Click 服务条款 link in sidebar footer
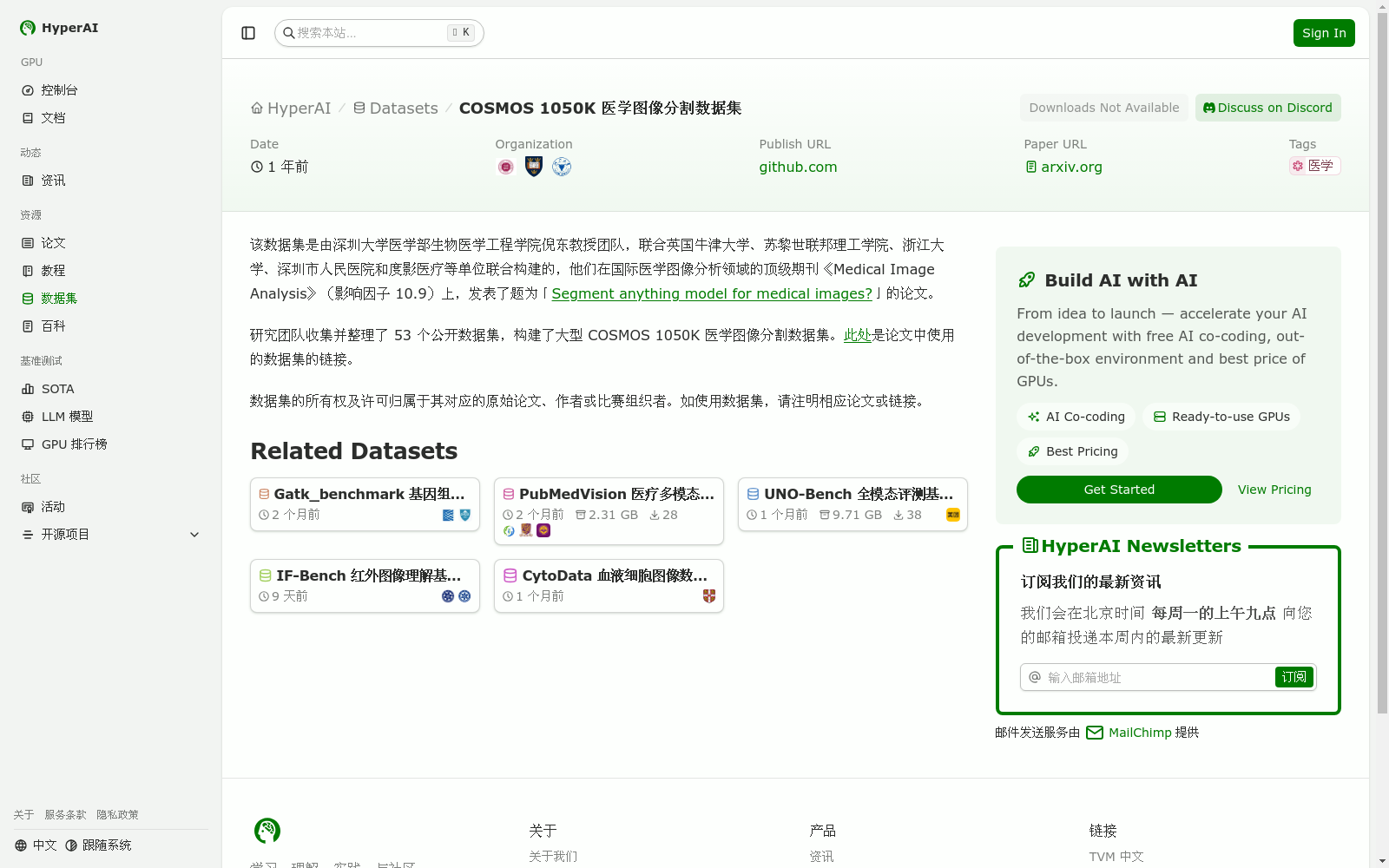Image resolution: width=1389 pixels, height=868 pixels. (x=65, y=815)
